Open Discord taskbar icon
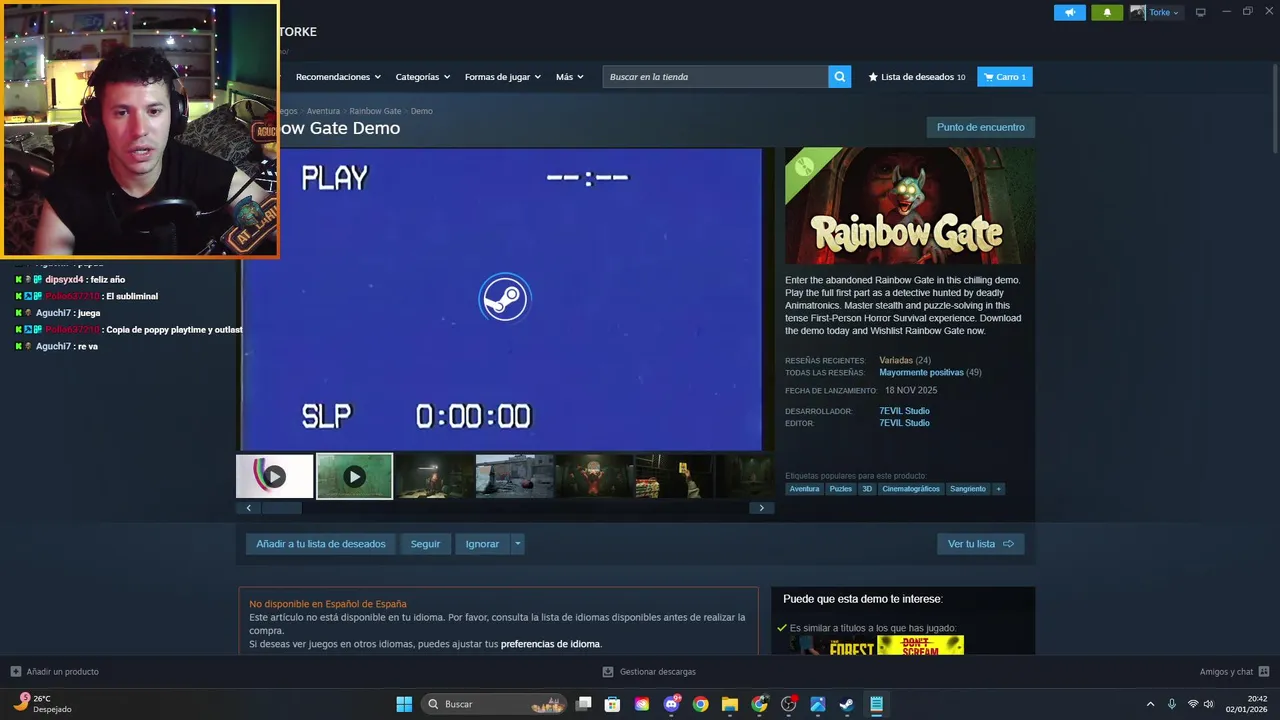1280x720 pixels. pyautogui.click(x=671, y=704)
